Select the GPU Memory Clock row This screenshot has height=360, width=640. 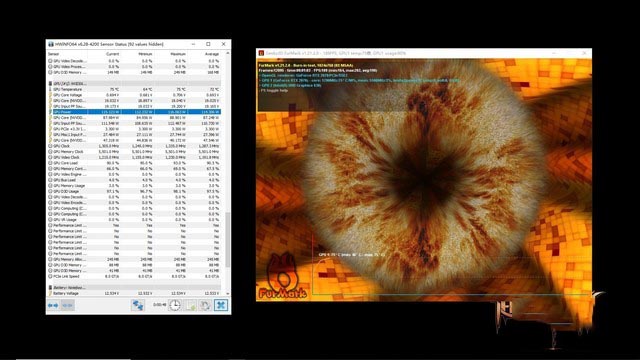coord(134,151)
